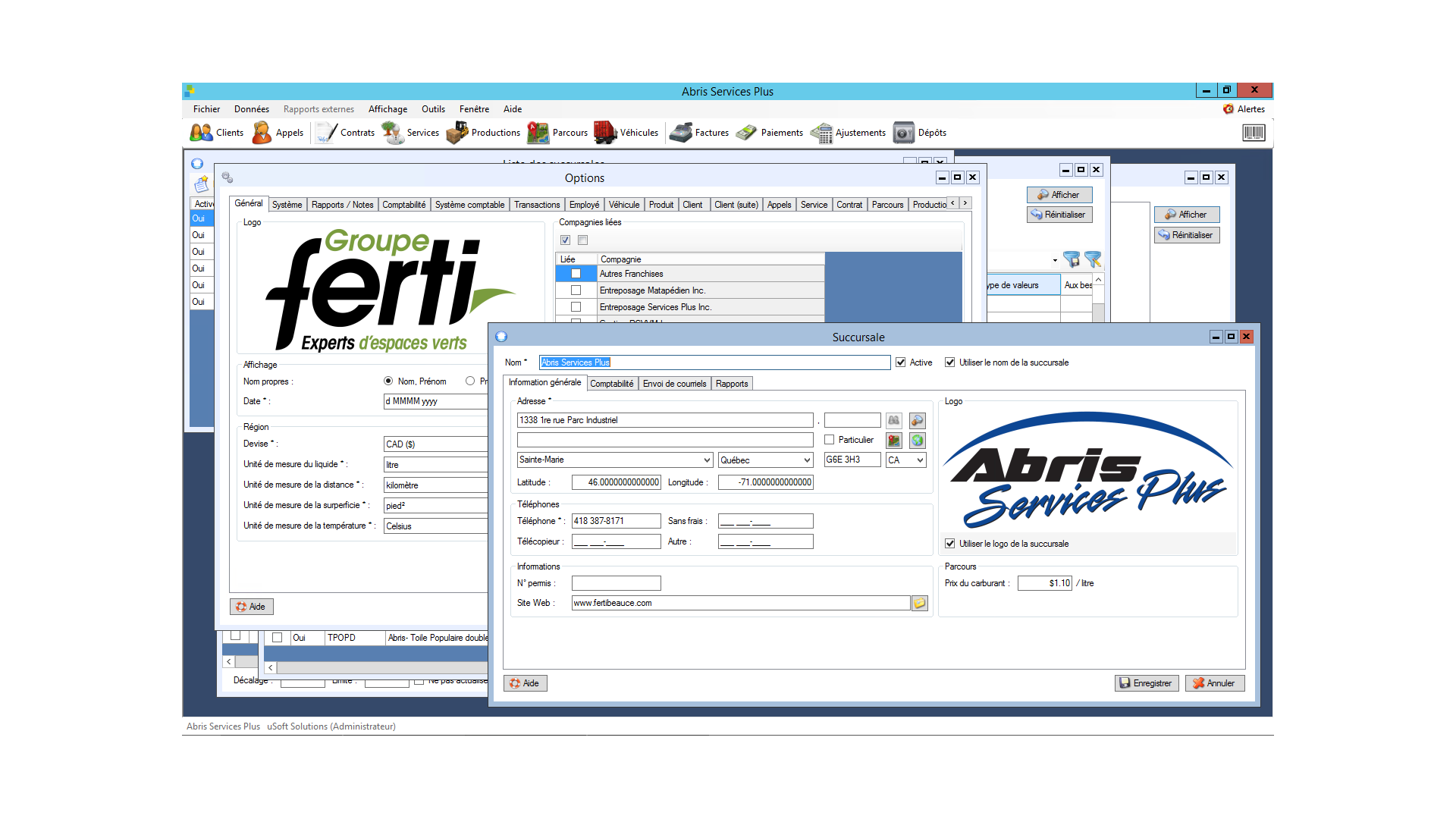Toggle the Active checkbox
The width and height of the screenshot is (1456, 819).
click(x=901, y=362)
